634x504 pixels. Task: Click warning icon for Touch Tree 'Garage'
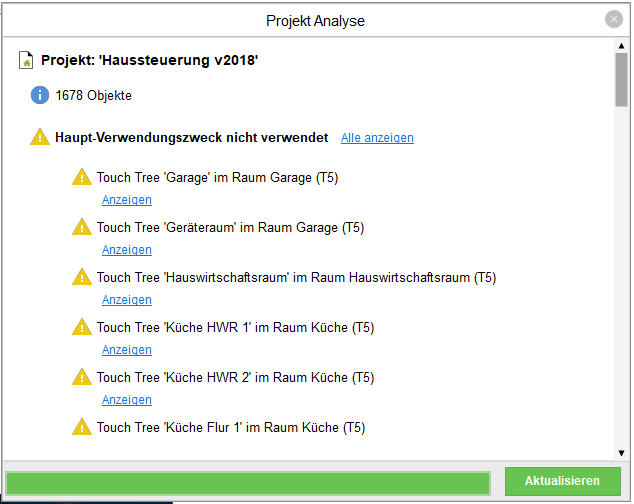tap(82, 177)
